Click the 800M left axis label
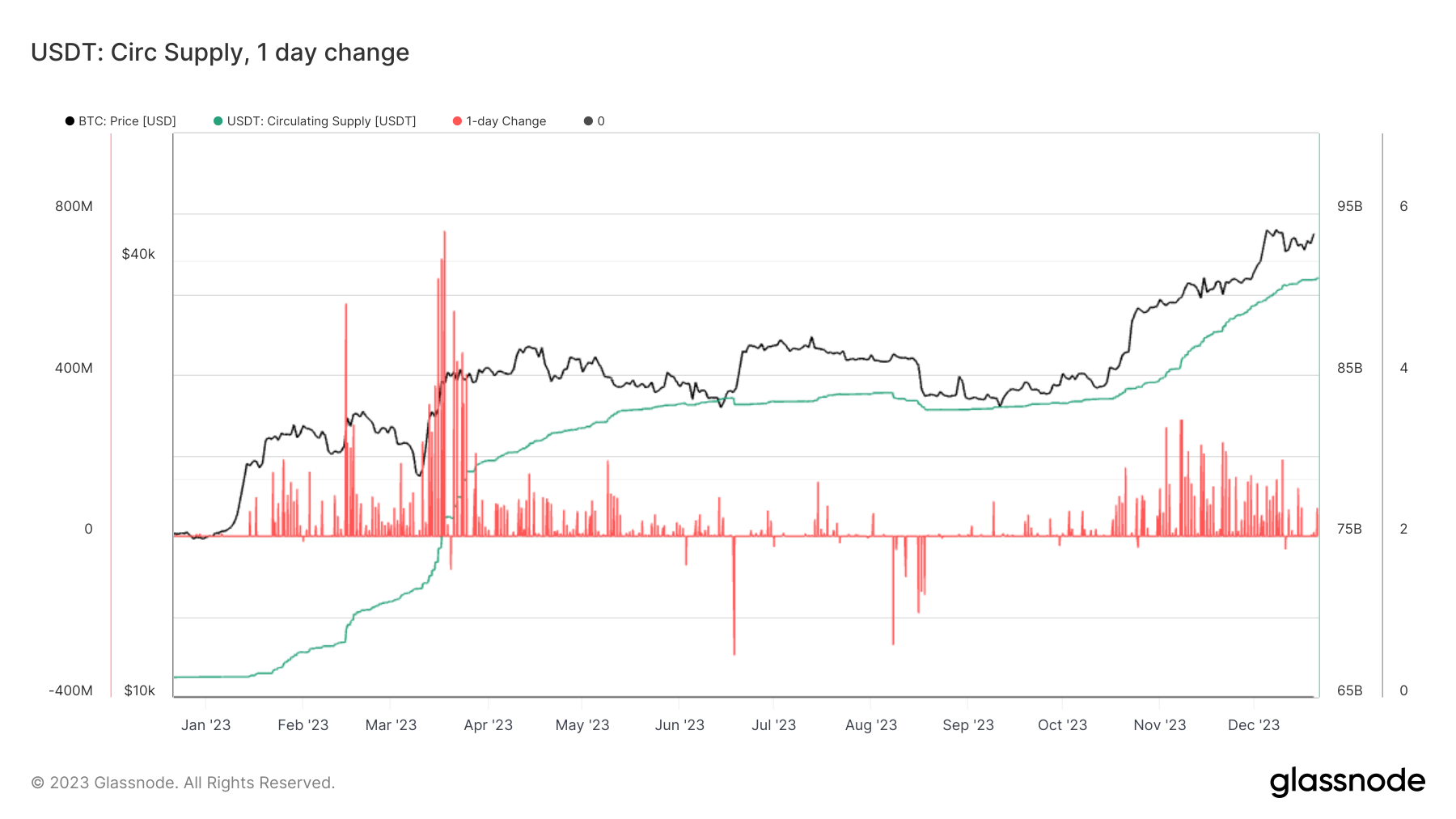 coord(74,206)
